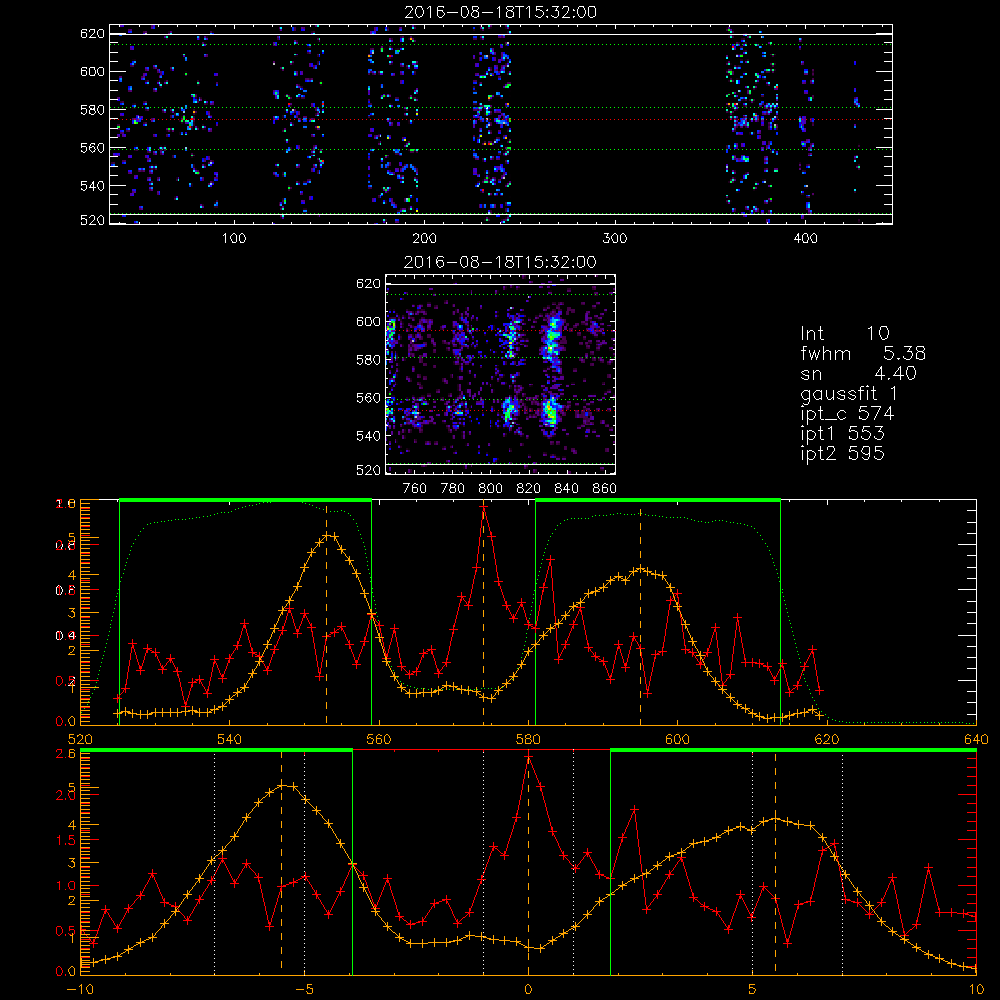This screenshot has width=1000, height=1000.
Task: Click the top plot title '2016-08-18T15:32:00'
Action: pyautogui.click(x=501, y=12)
